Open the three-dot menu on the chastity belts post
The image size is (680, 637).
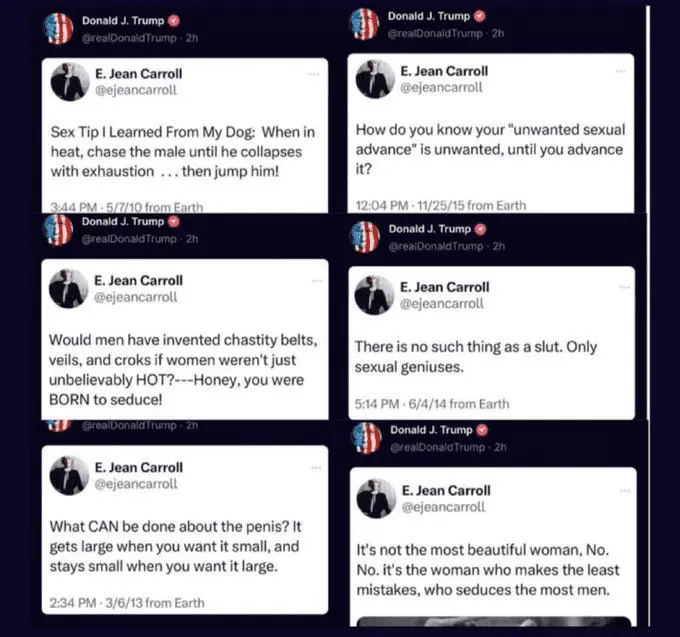(314, 281)
